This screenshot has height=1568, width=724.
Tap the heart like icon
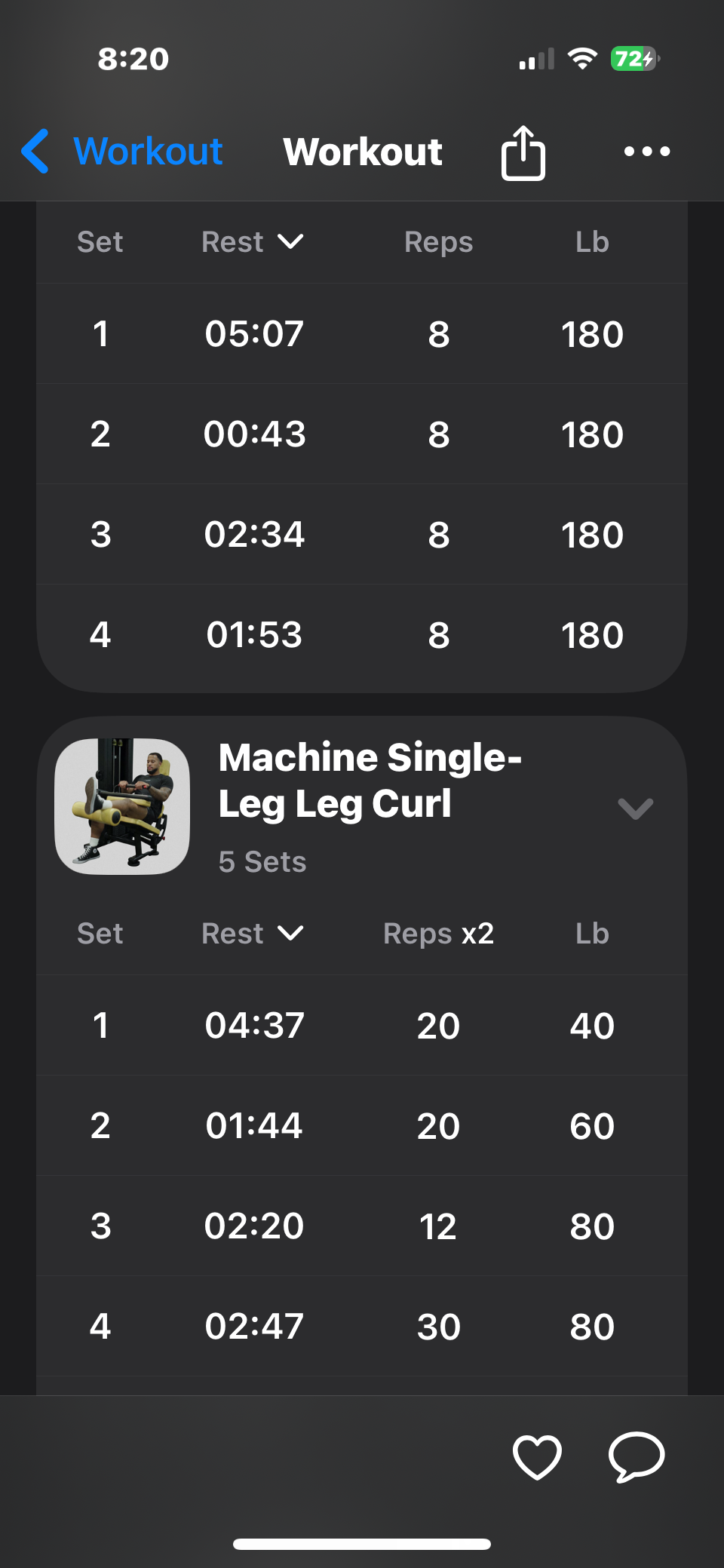tap(536, 1456)
